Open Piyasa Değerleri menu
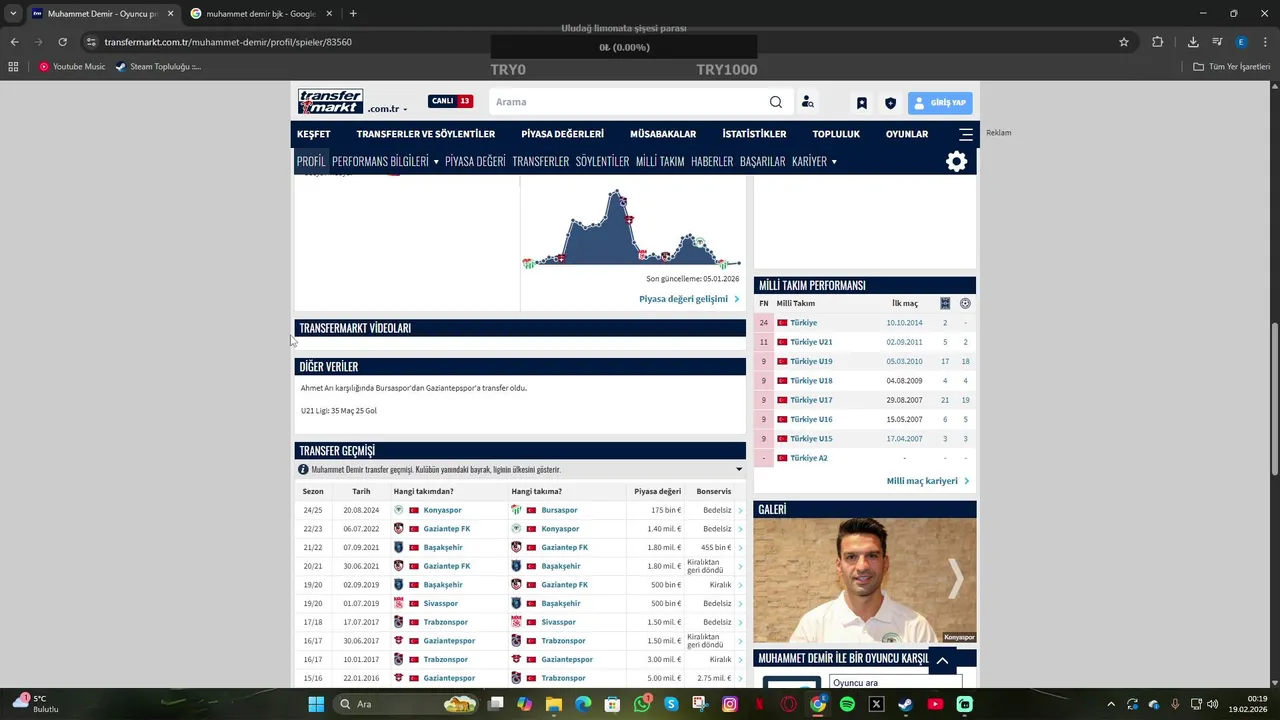 [x=563, y=134]
